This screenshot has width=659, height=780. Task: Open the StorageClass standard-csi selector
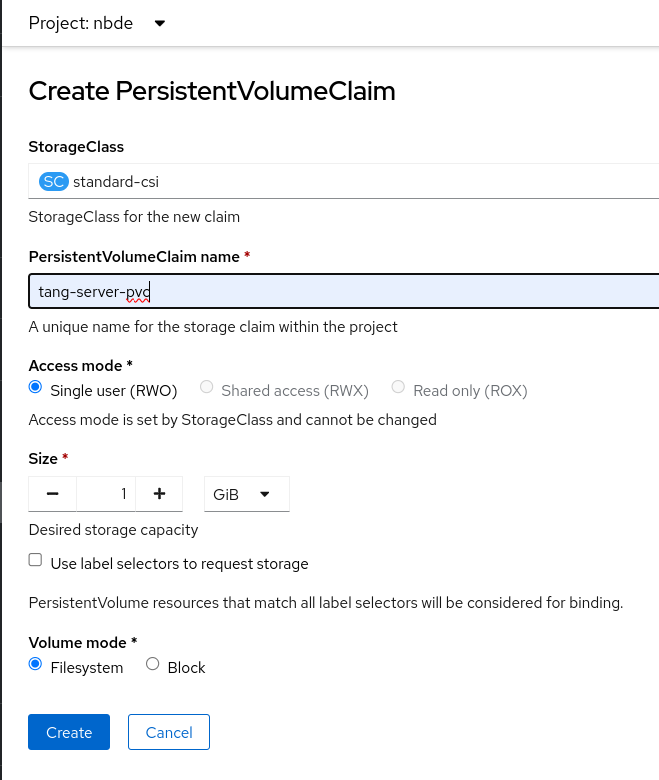point(340,182)
